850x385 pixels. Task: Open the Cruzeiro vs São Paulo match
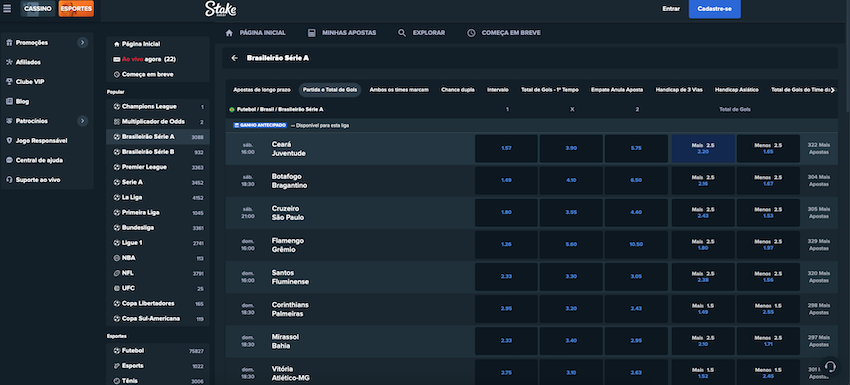click(x=288, y=213)
